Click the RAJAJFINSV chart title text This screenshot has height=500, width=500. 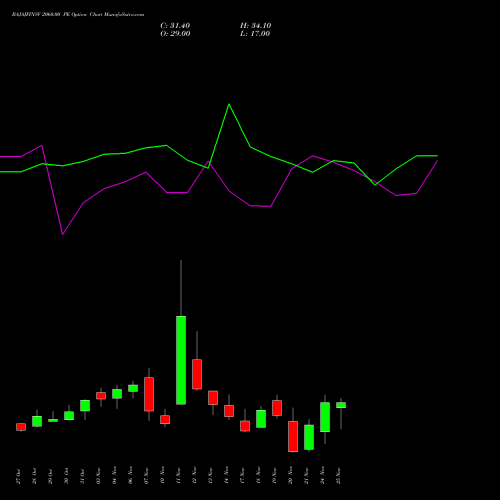pyautogui.click(x=78, y=15)
